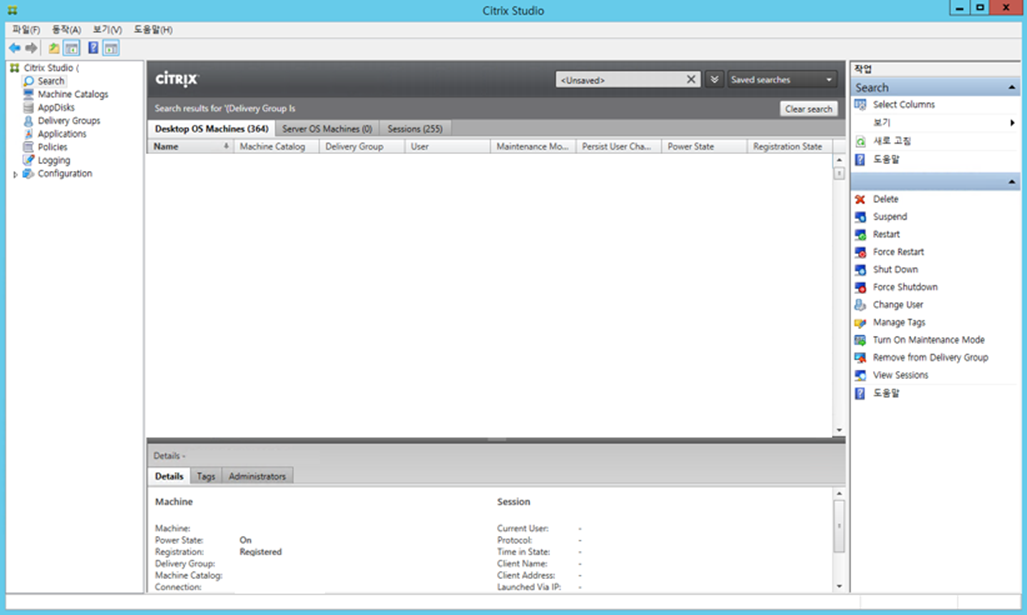Collapse the second actions section
The width and height of the screenshot is (1027, 615).
(x=1011, y=181)
